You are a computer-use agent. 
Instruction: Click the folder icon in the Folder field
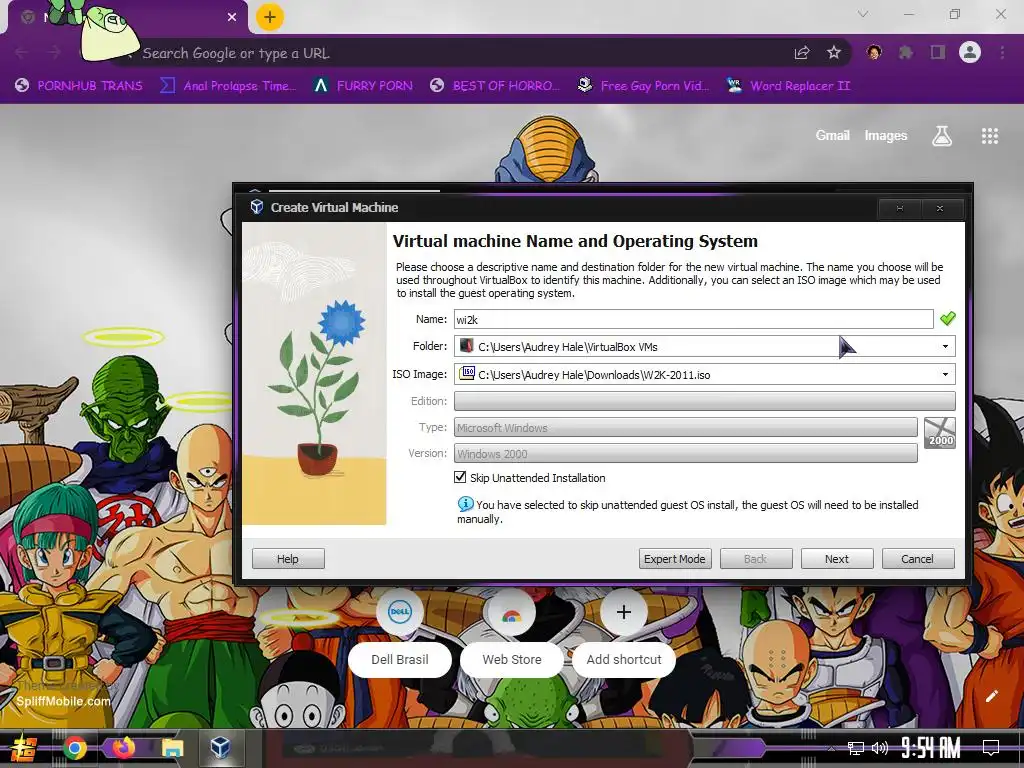point(466,346)
